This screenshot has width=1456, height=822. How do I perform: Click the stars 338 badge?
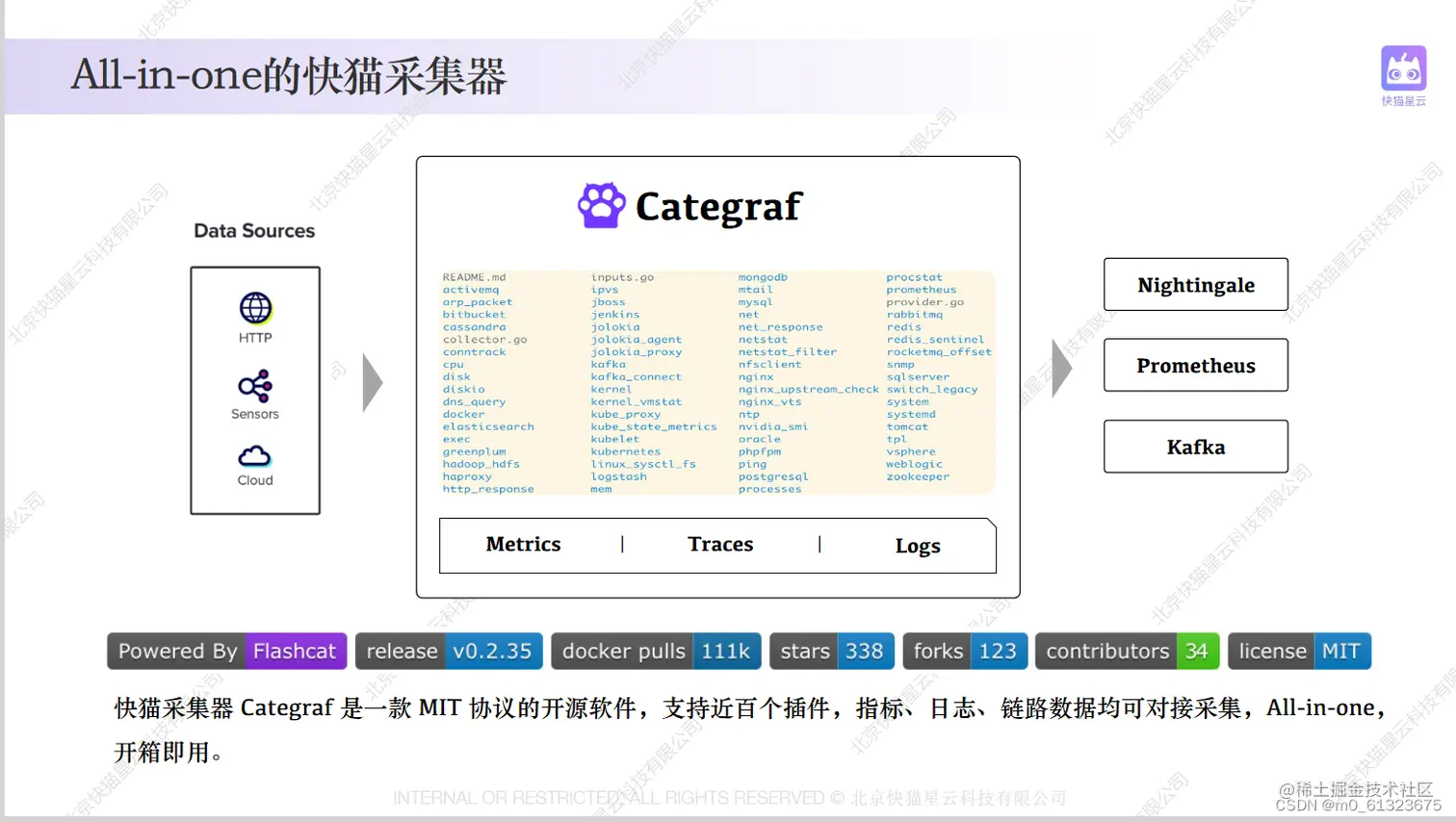(x=832, y=652)
